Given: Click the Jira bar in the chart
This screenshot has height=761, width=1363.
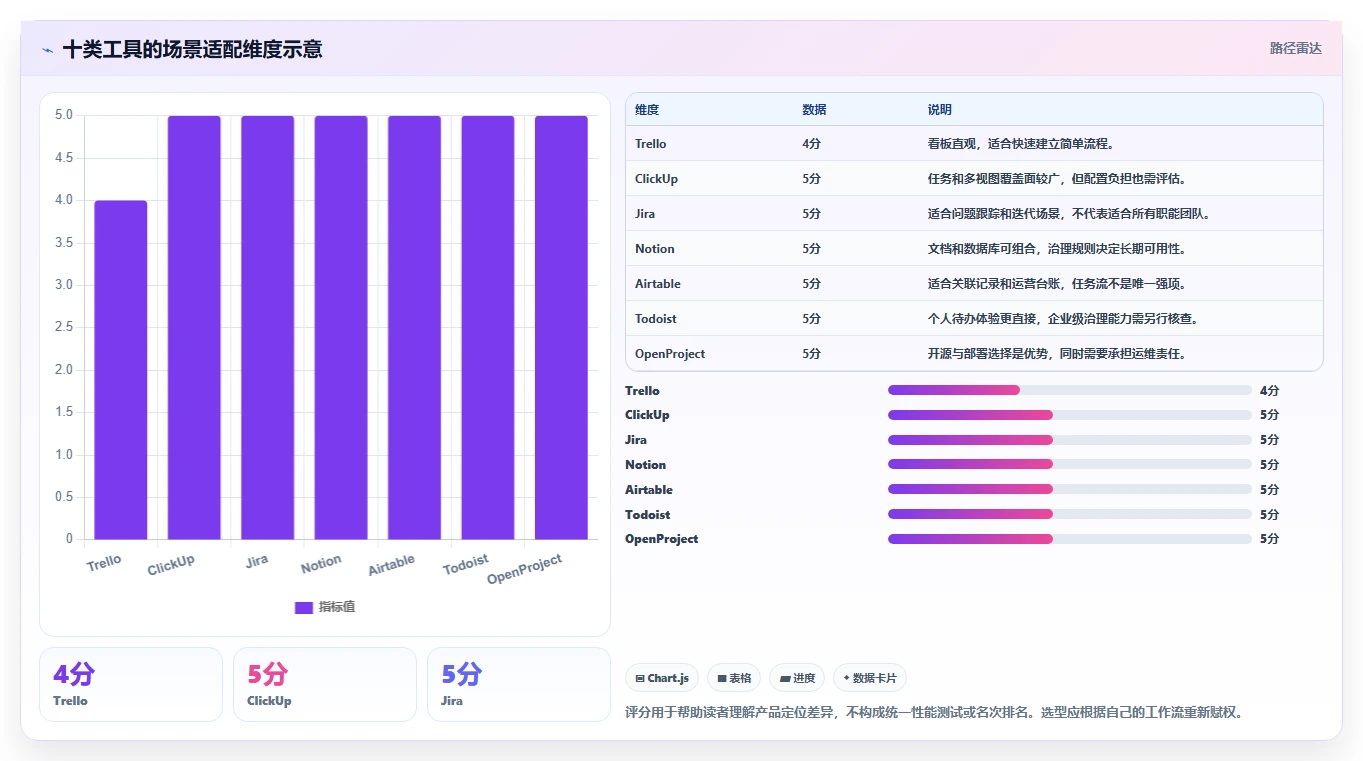Looking at the screenshot, I should pos(268,328).
